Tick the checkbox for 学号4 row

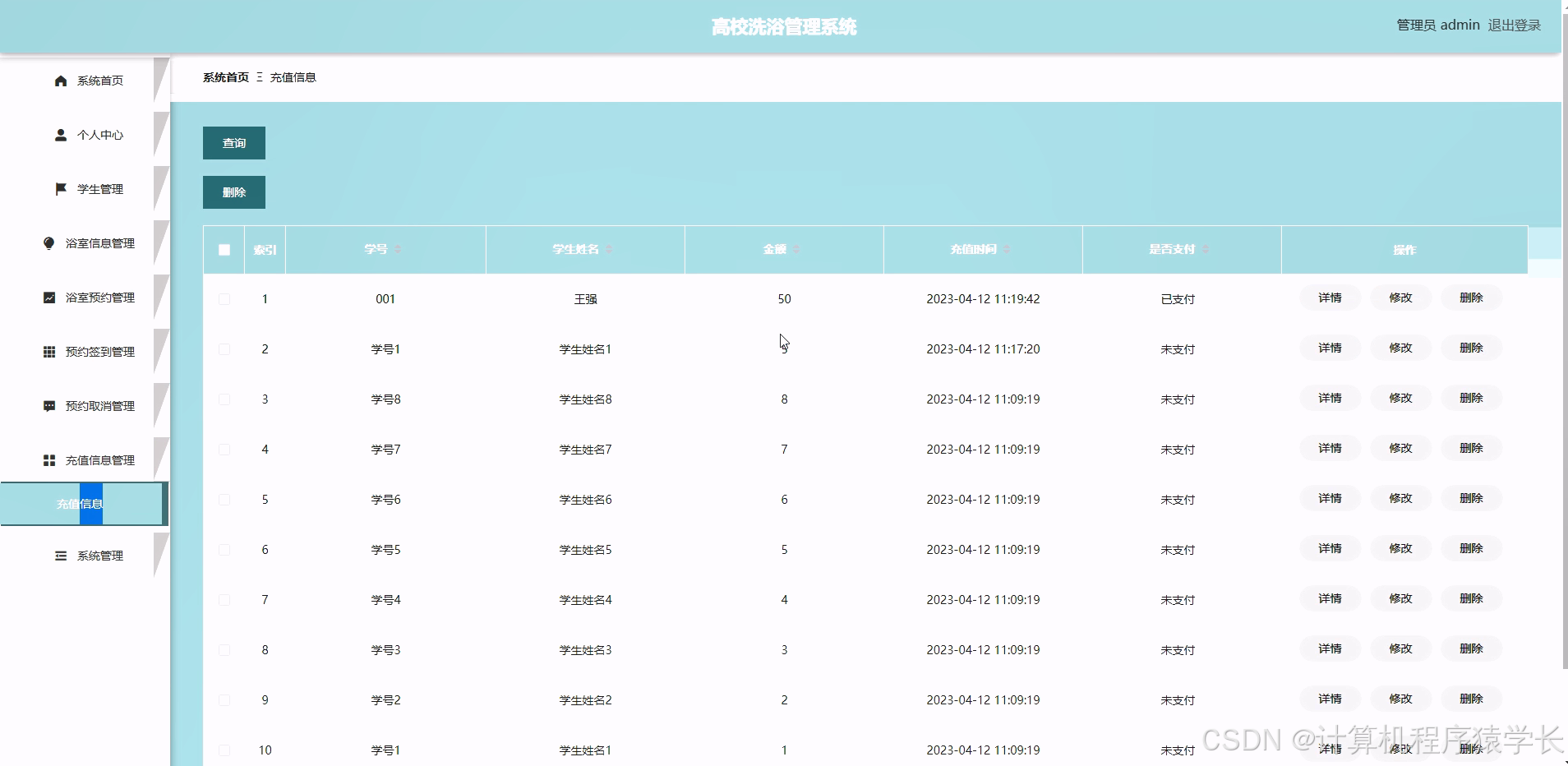(x=224, y=600)
